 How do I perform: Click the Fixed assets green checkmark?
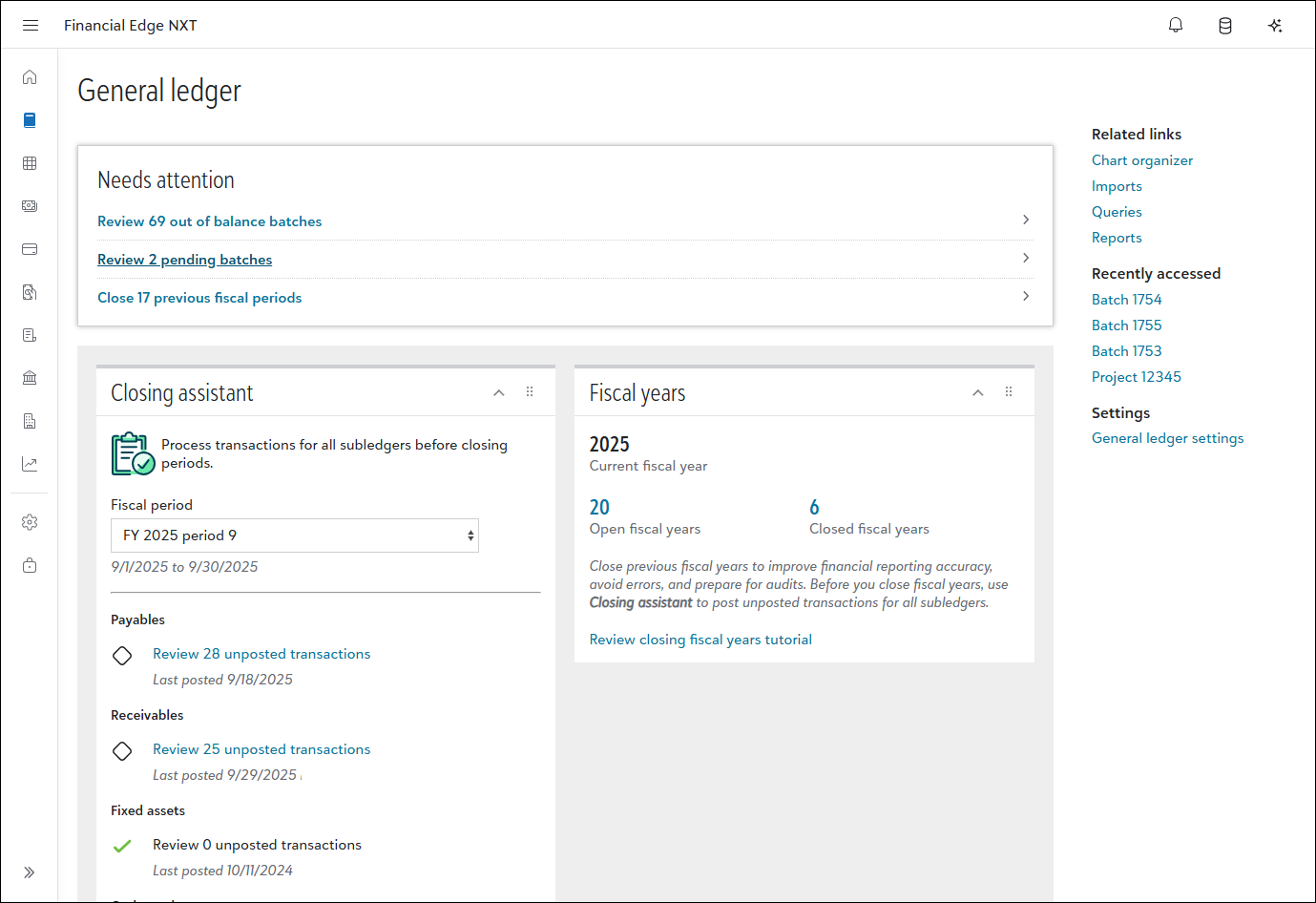click(x=122, y=847)
